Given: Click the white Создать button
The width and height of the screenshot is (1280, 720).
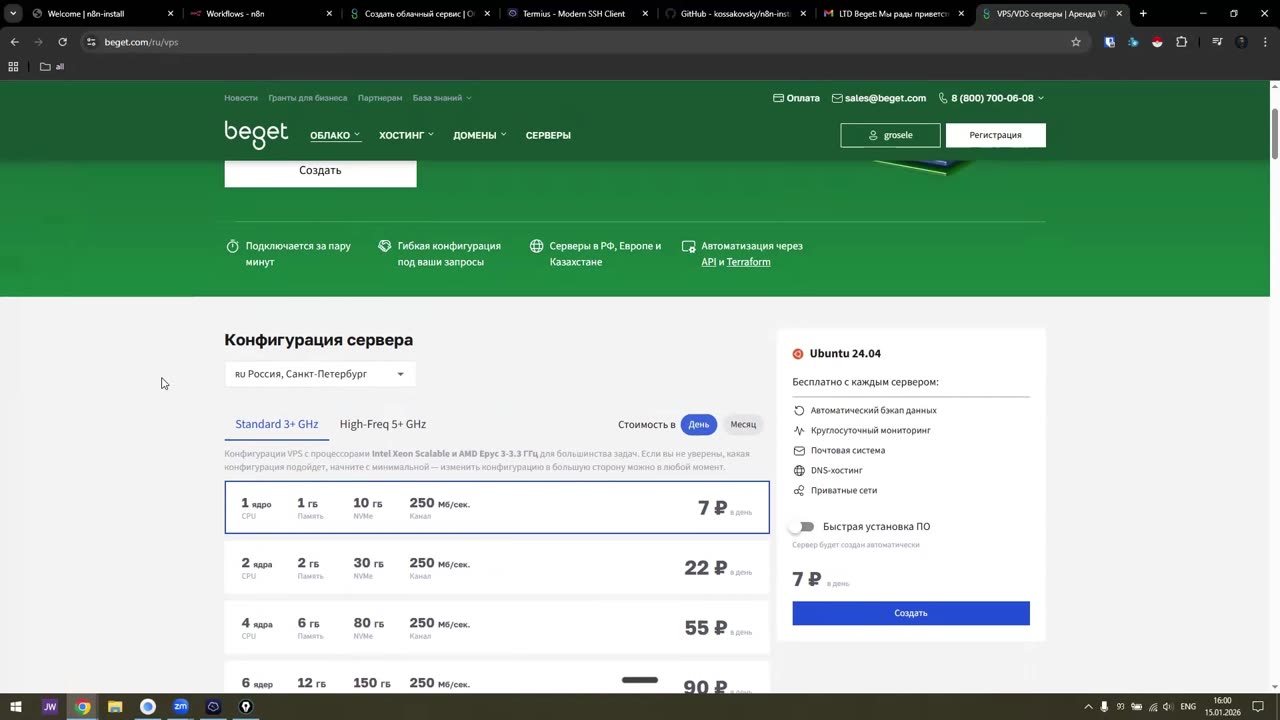Looking at the screenshot, I should [x=320, y=171].
